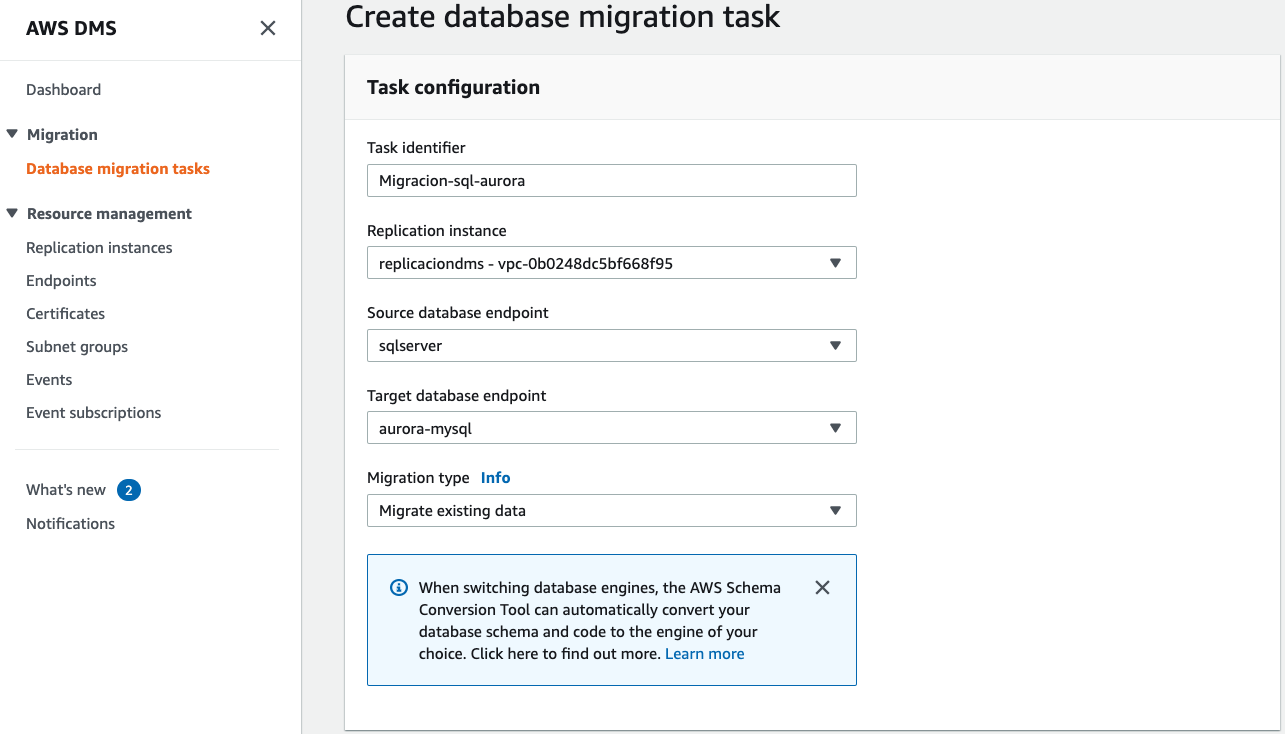This screenshot has height=734, width=1285.
Task: Click the What's new badge showing 2
Action: coord(128,490)
